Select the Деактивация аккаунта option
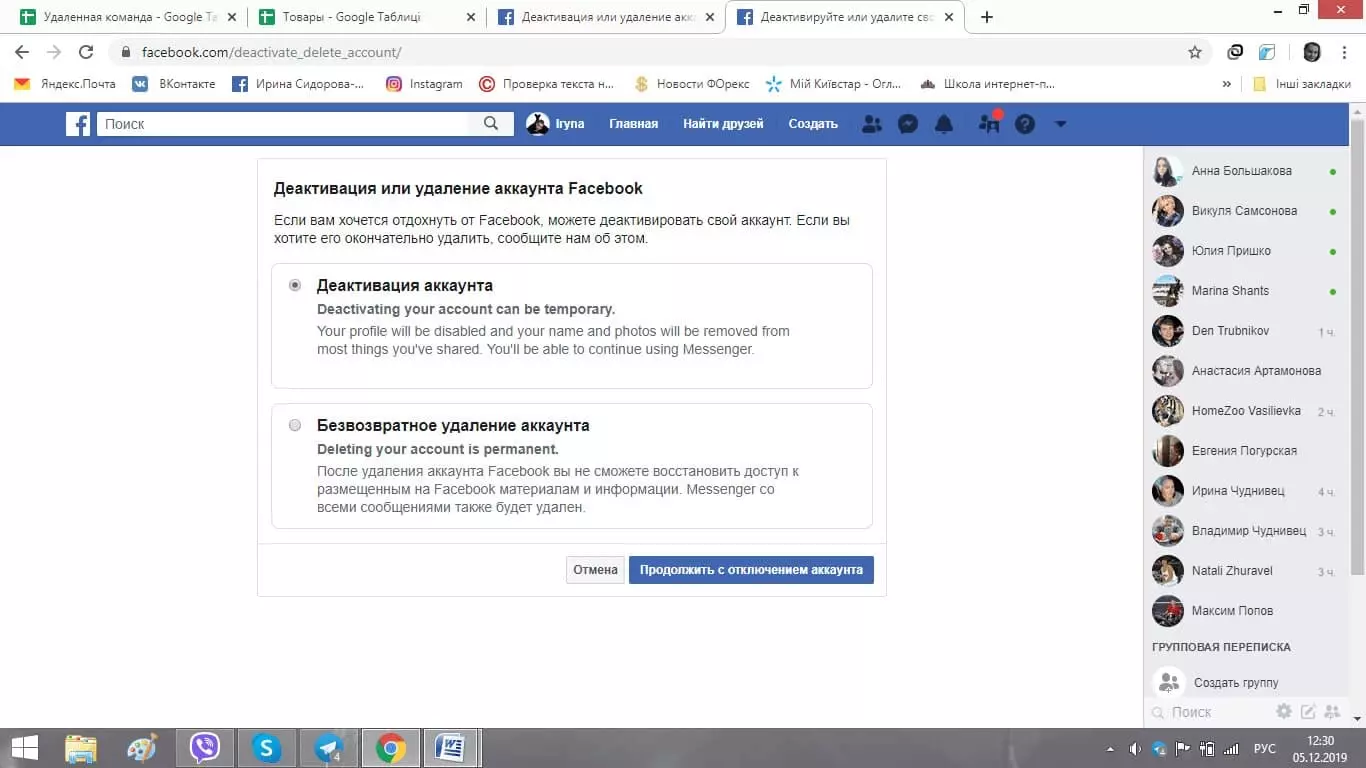1366x768 pixels. (295, 285)
